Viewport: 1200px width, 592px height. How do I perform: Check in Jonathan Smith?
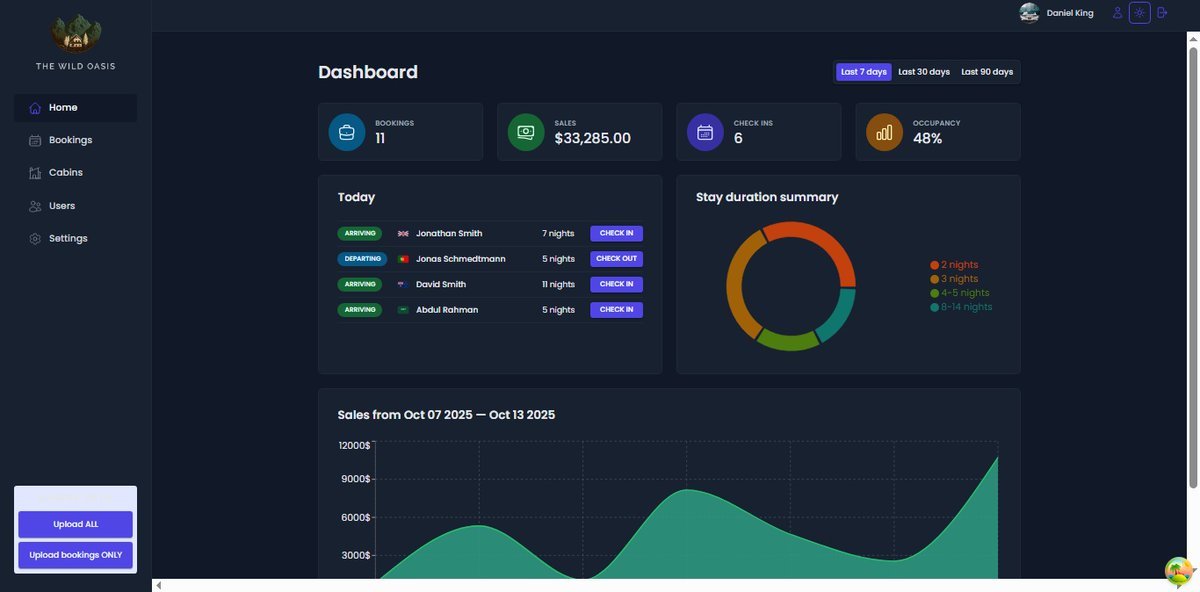tap(616, 234)
